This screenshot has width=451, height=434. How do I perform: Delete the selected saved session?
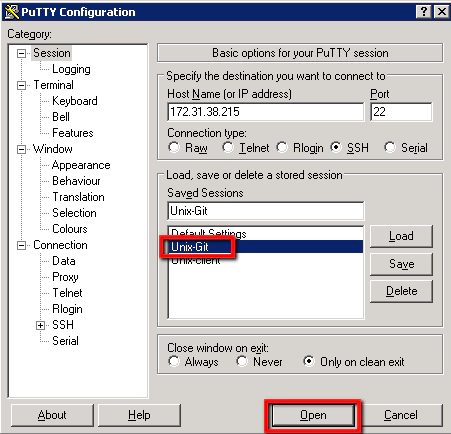[x=401, y=291]
